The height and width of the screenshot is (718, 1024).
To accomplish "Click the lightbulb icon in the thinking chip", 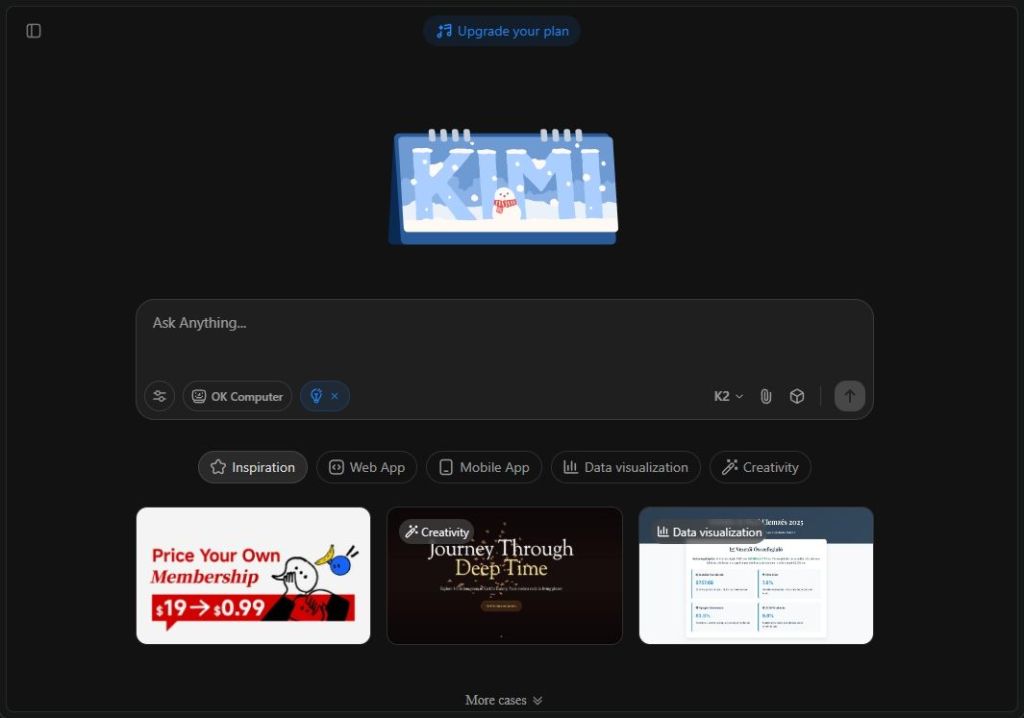I will [314, 396].
